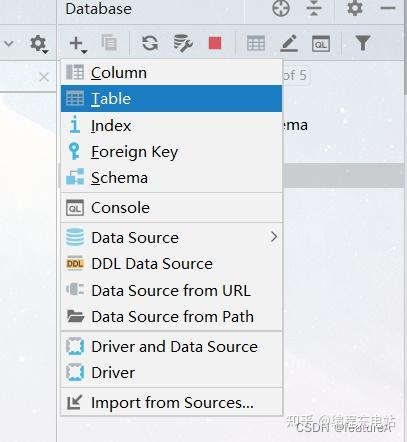This screenshot has width=407, height=442.
Task: Open the table editor grid icon
Action: [x=256, y=43]
